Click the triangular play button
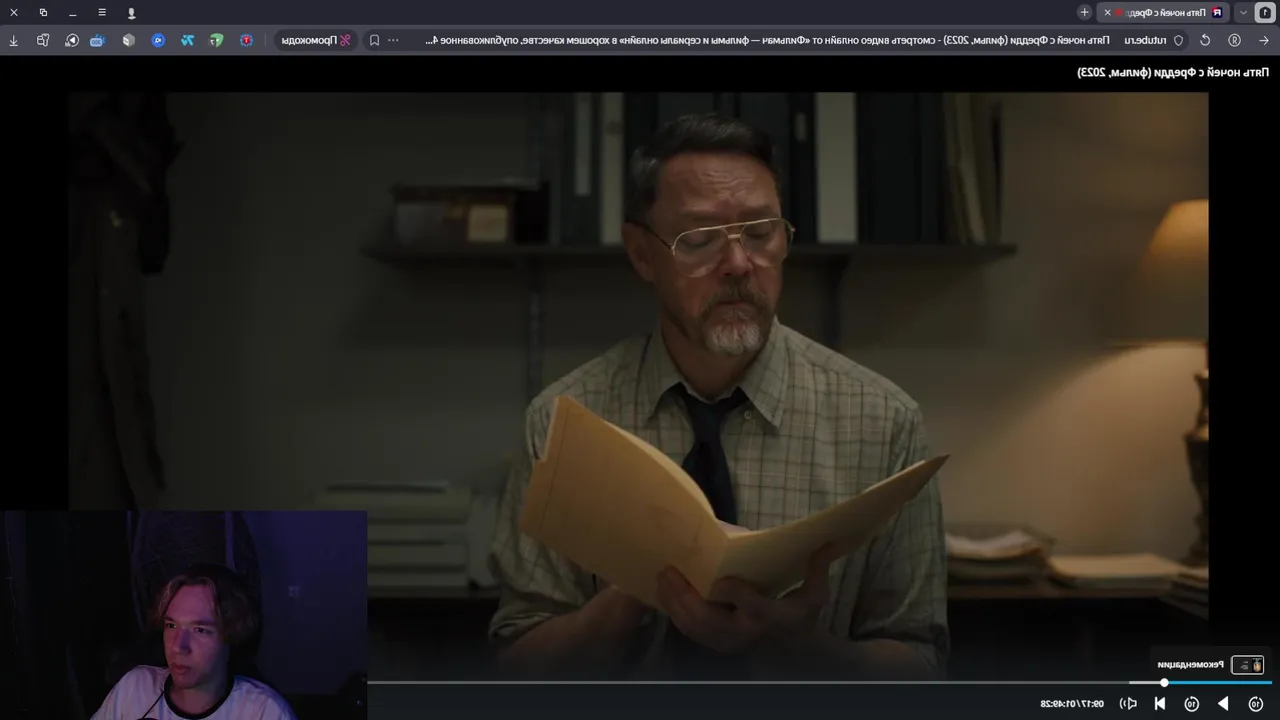 tap(1223, 704)
